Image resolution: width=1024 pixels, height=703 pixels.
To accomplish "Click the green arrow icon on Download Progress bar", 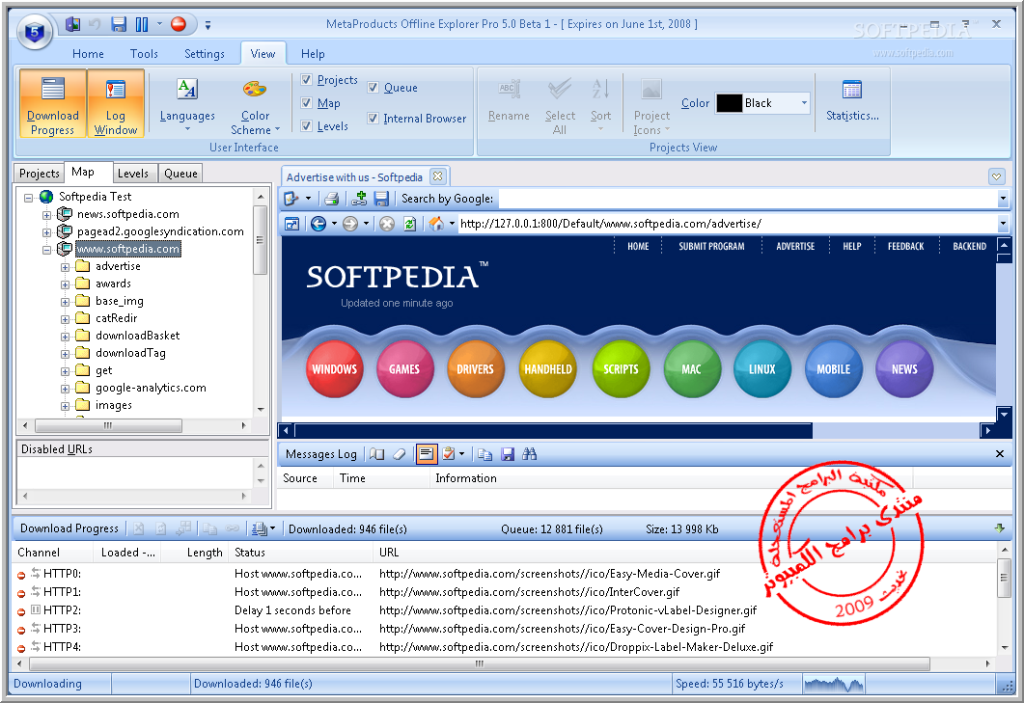I will point(1000,528).
